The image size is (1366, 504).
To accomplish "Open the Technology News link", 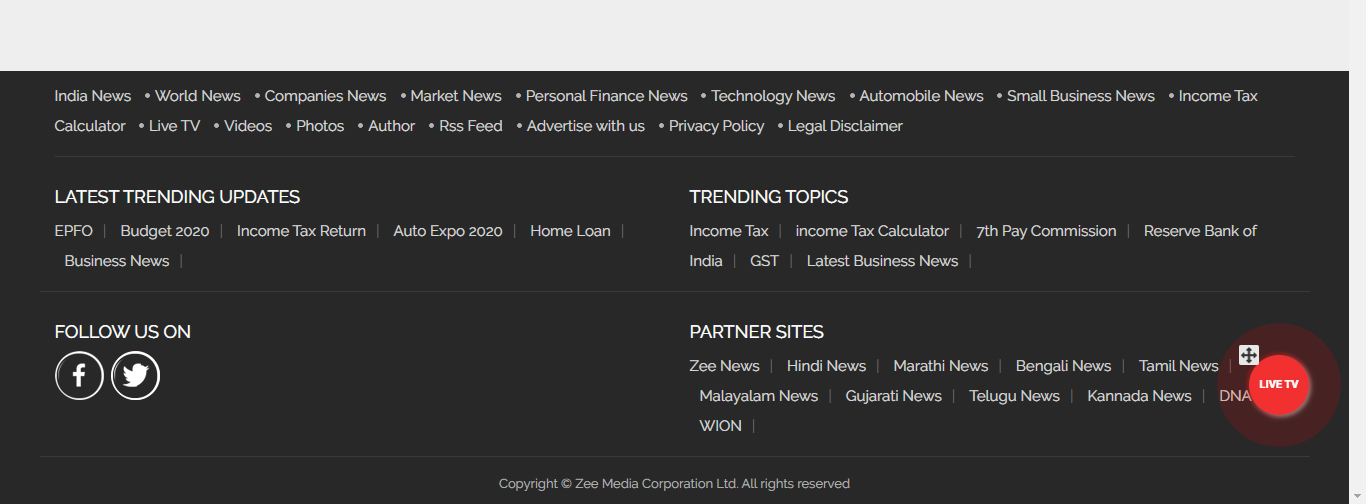I will (x=773, y=96).
